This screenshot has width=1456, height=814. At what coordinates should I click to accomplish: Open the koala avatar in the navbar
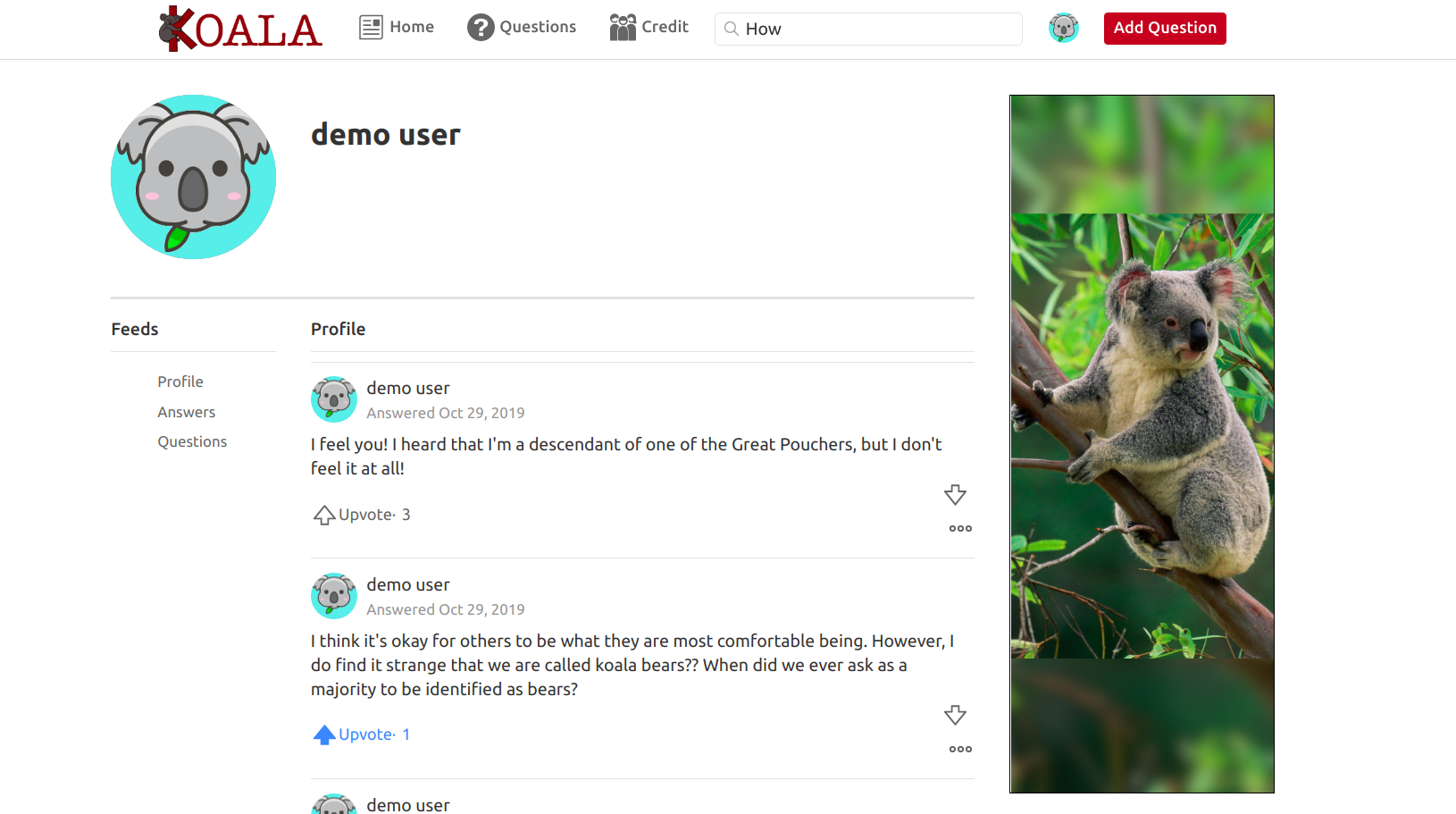click(x=1064, y=28)
